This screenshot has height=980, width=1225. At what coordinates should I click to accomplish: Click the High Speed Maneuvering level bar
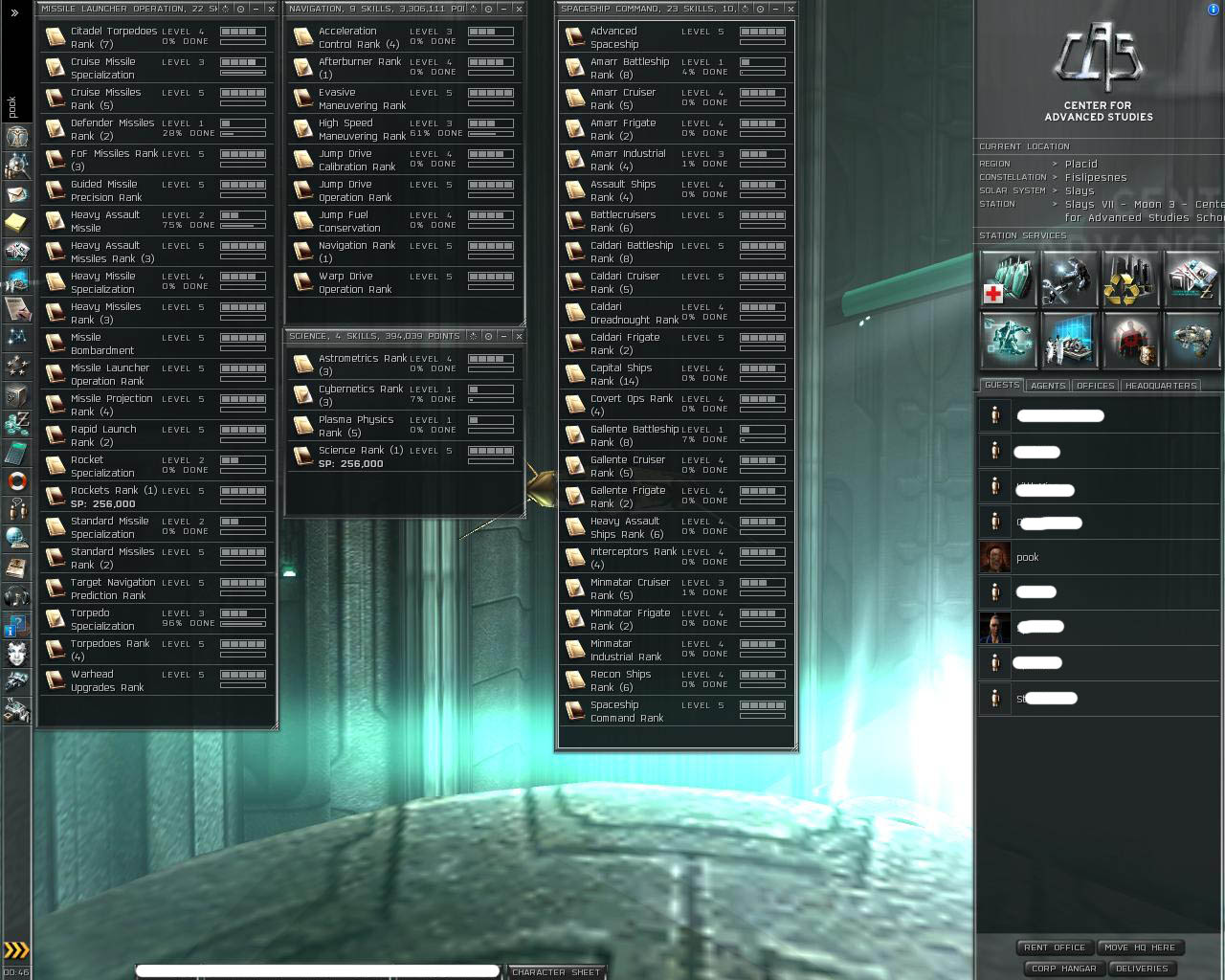coord(491,123)
